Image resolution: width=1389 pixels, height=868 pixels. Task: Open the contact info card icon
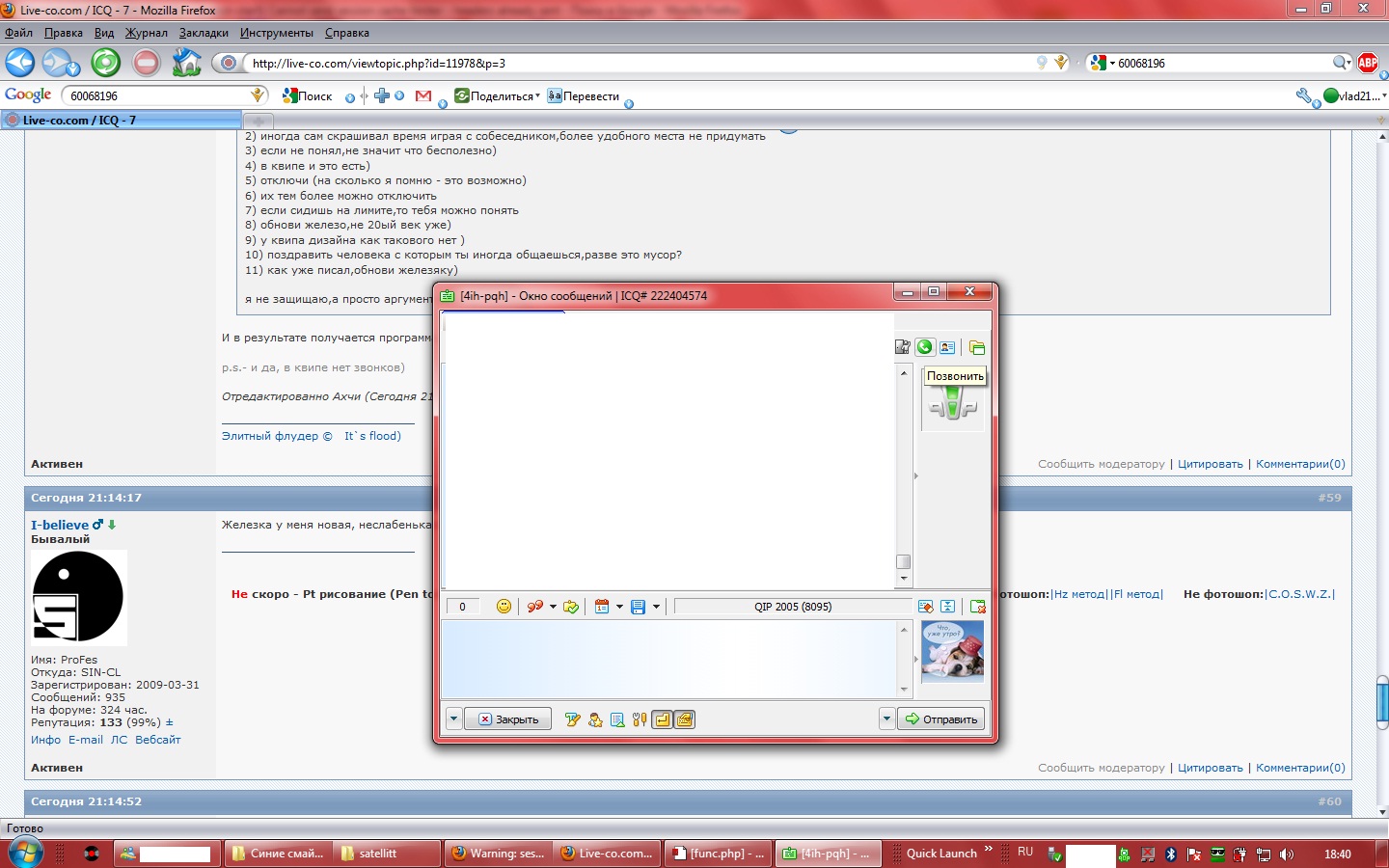(947, 347)
